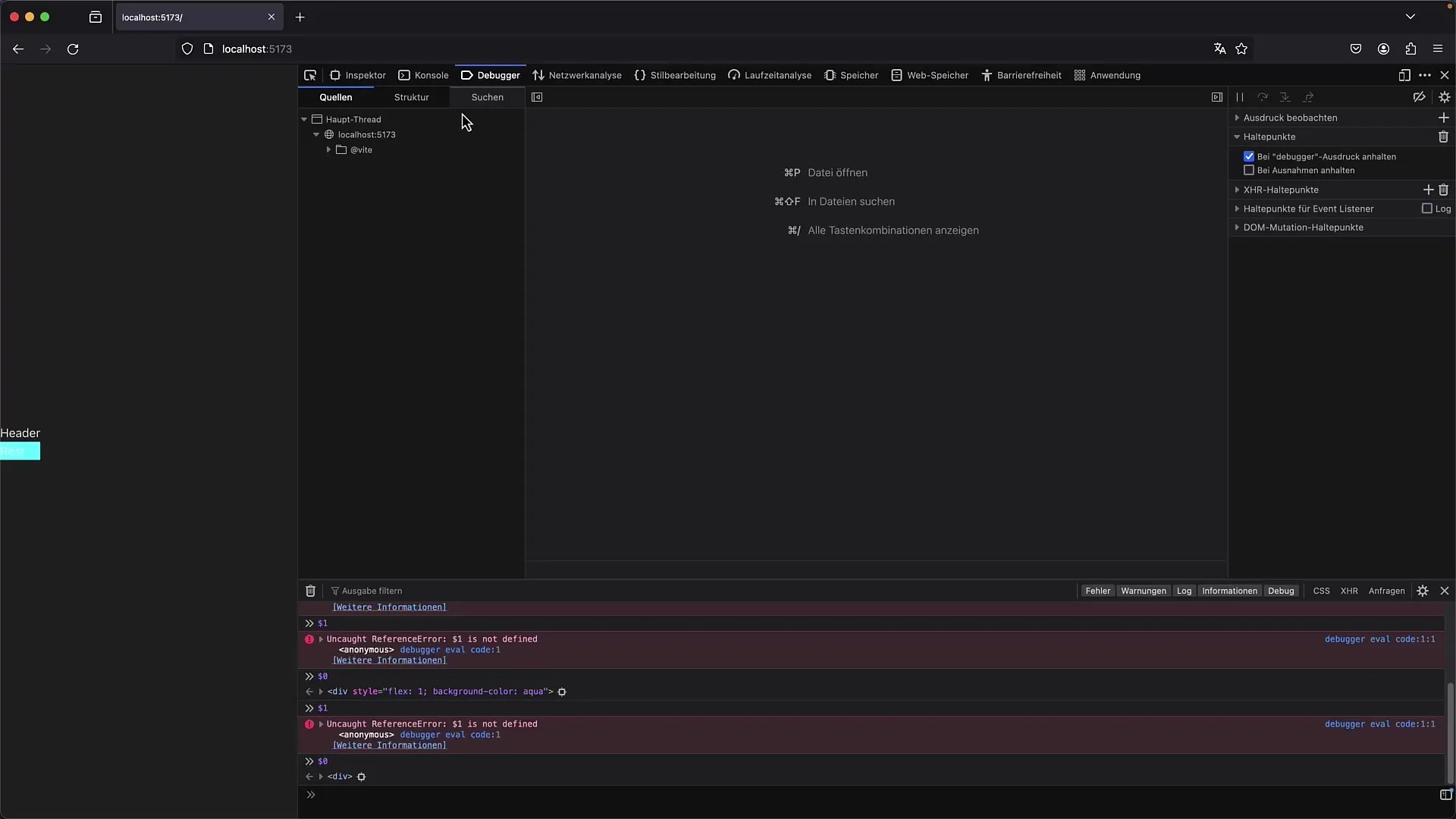
Task: Open a new browser tab
Action: click(x=300, y=17)
